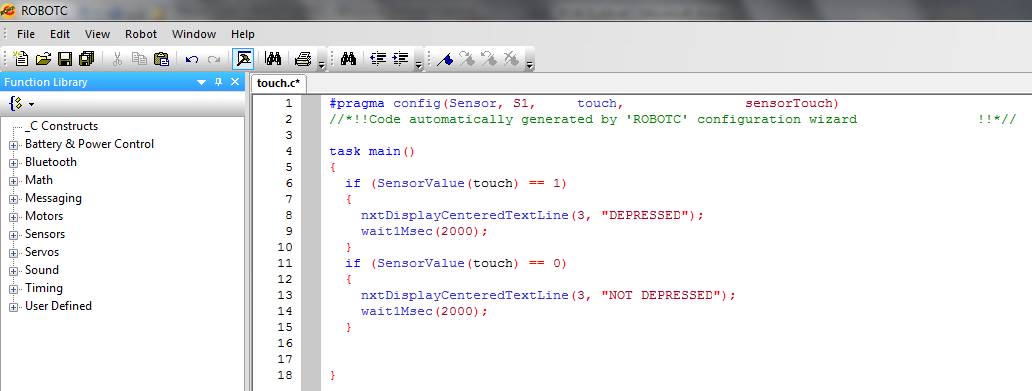The image size is (1032, 391).
Task: Click 'sensorTouch' in the pragma line
Action: tap(788, 103)
